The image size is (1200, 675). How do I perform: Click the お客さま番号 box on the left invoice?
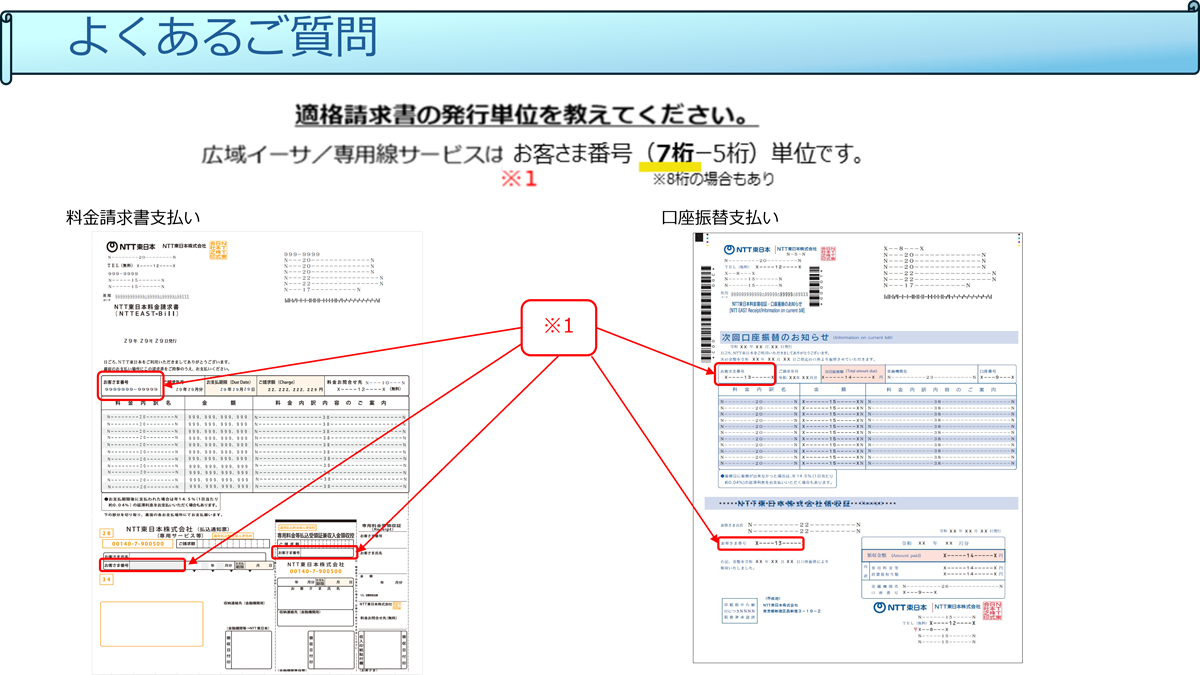(130, 386)
